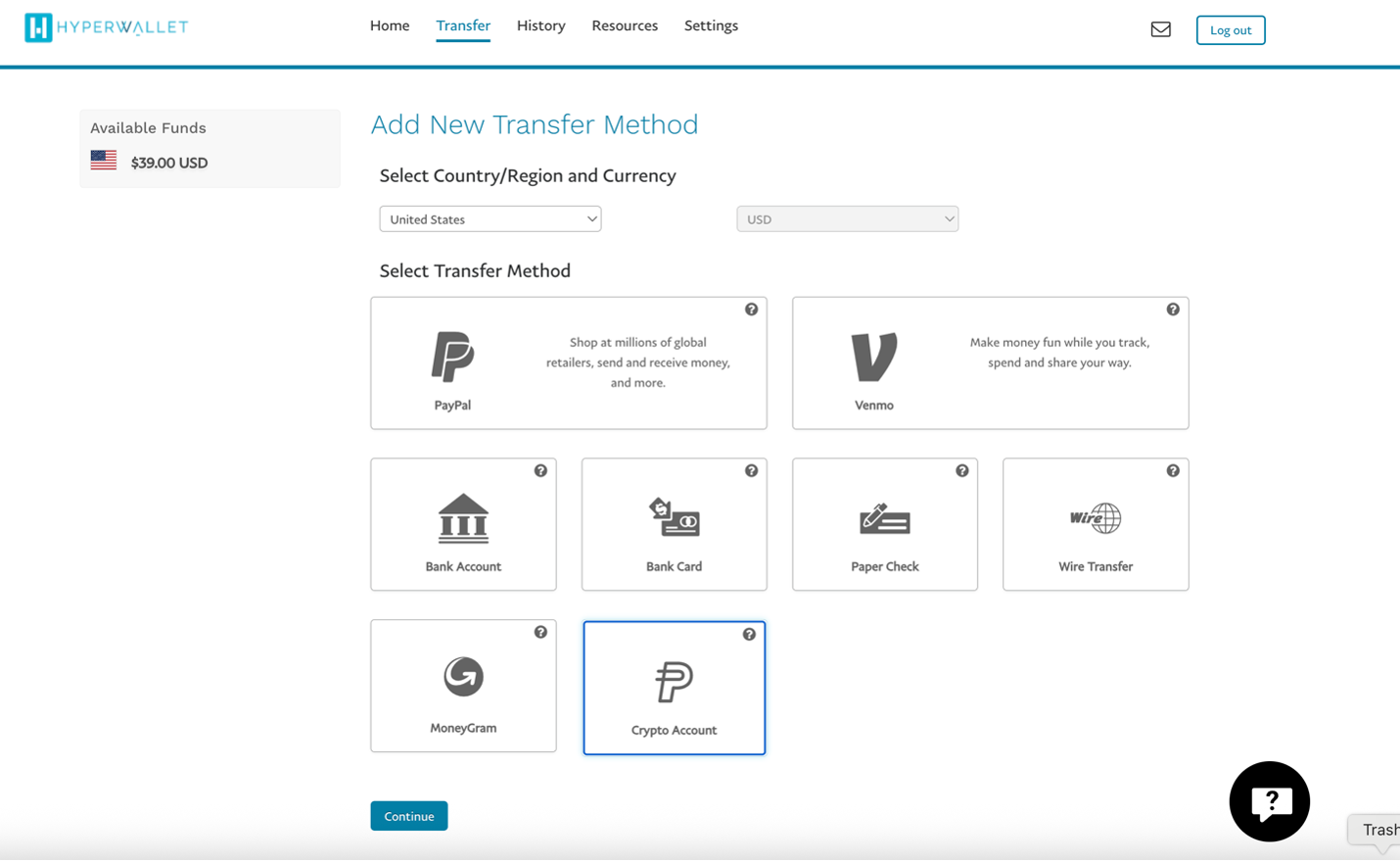
Task: Click the PayPal card help question mark
Action: click(x=752, y=309)
